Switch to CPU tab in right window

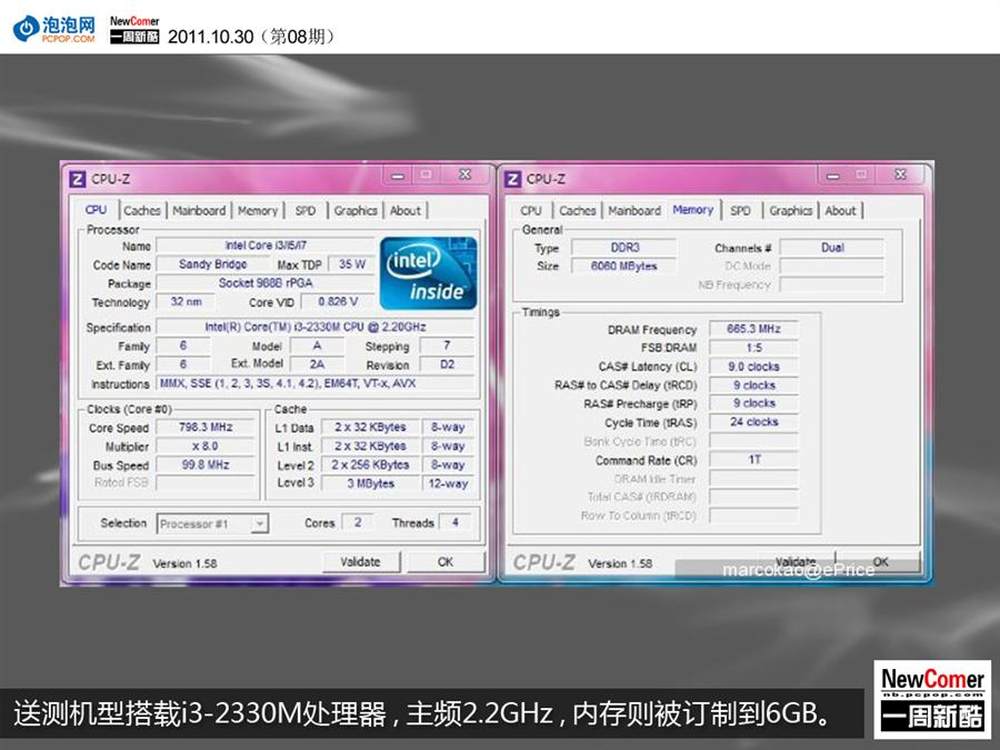531,210
